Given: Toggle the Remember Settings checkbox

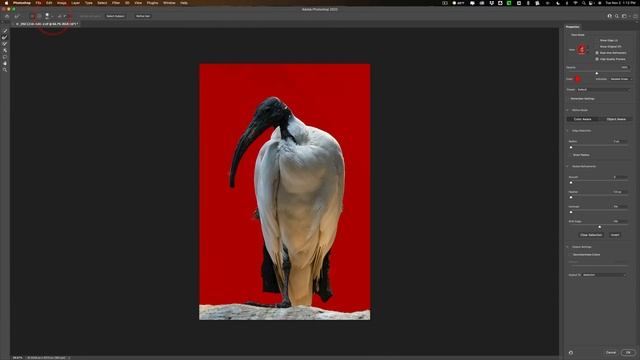Looking at the screenshot, I should pyautogui.click(x=568, y=99).
